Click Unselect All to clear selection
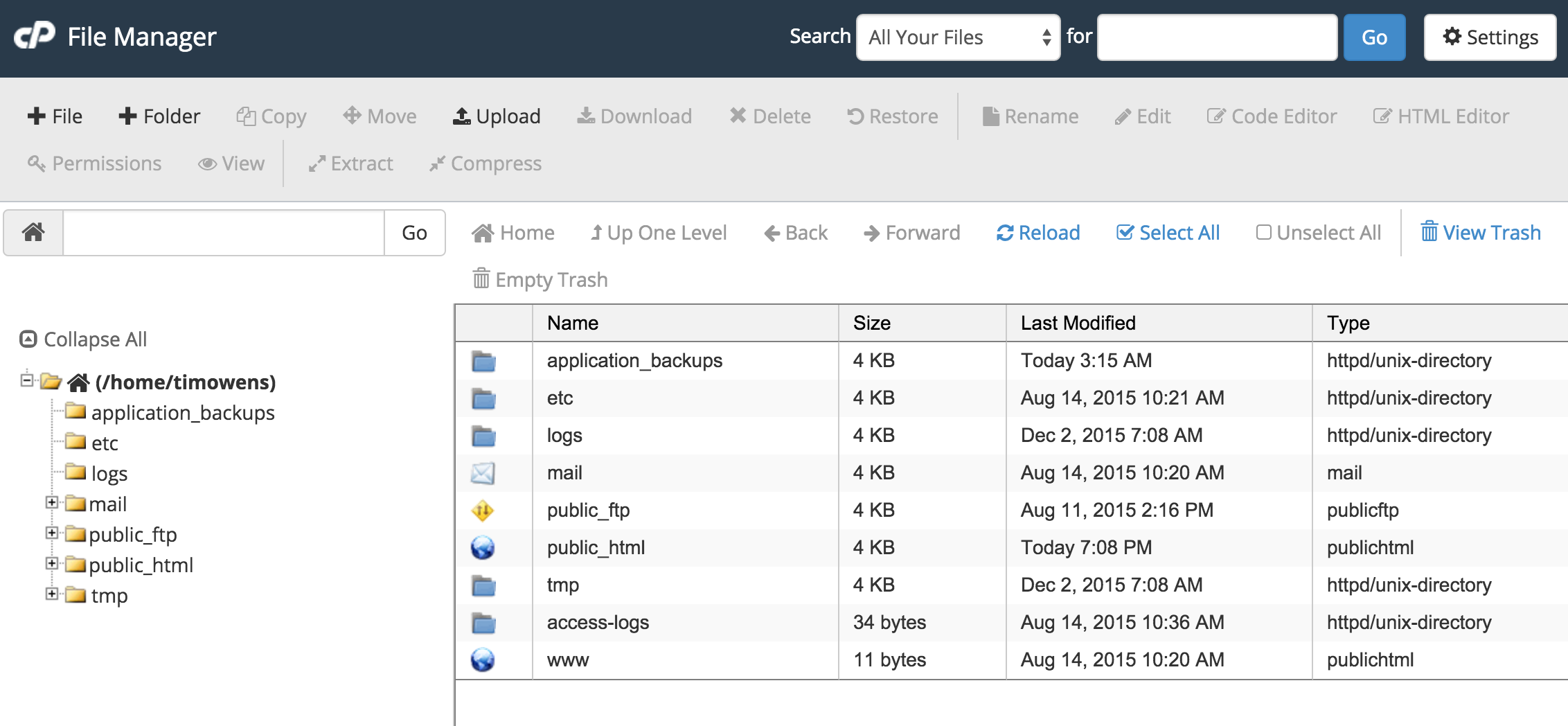This screenshot has width=1568, height=726. [1318, 232]
